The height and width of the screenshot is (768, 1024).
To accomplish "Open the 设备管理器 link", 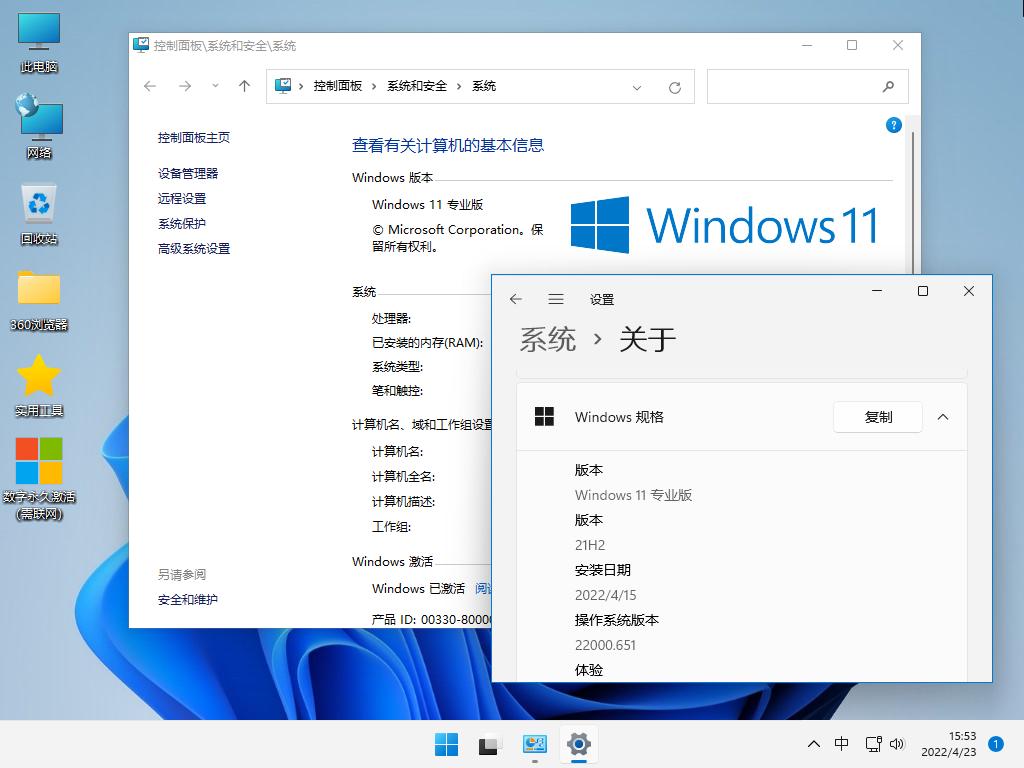I will (x=187, y=174).
